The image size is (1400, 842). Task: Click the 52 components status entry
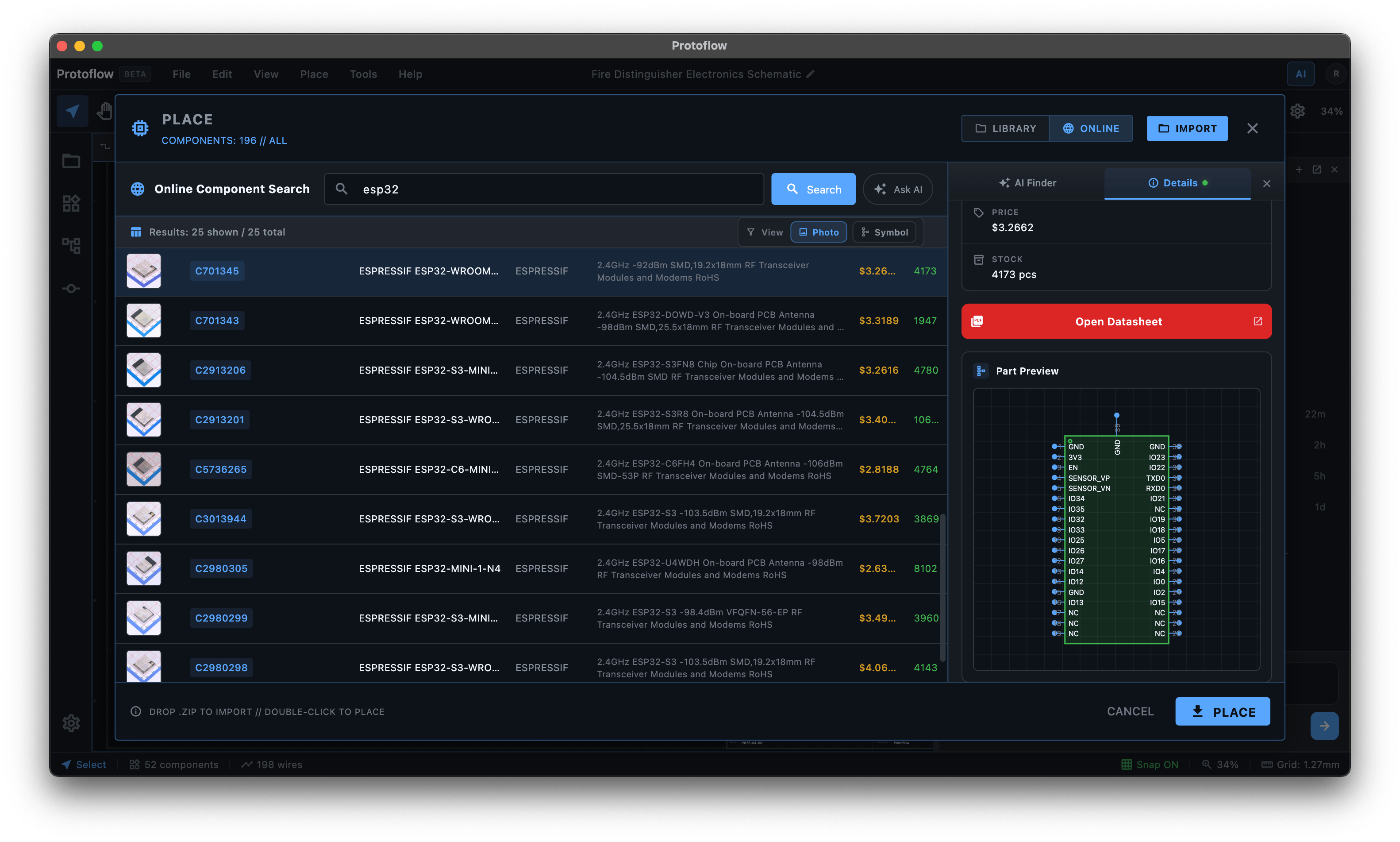173,764
